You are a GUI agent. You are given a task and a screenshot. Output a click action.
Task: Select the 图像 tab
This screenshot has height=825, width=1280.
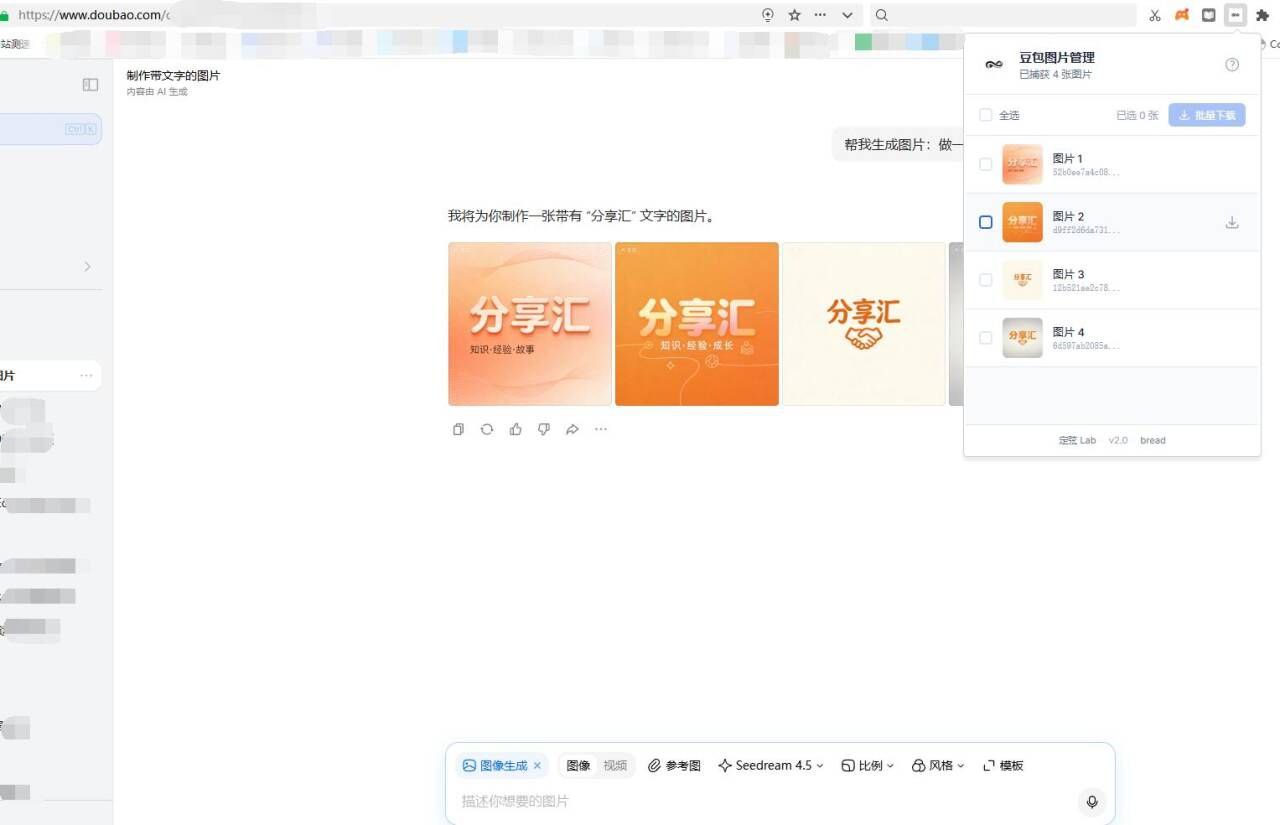click(x=578, y=765)
